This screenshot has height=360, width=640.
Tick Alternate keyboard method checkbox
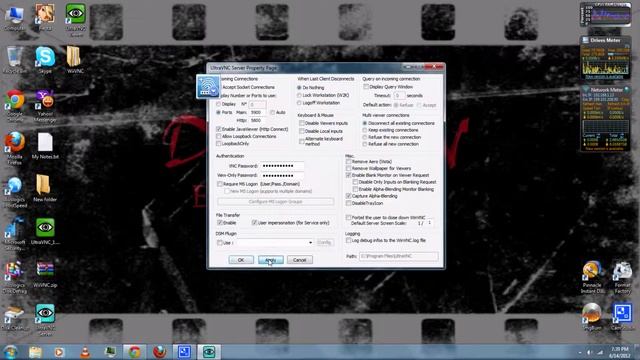click(302, 141)
